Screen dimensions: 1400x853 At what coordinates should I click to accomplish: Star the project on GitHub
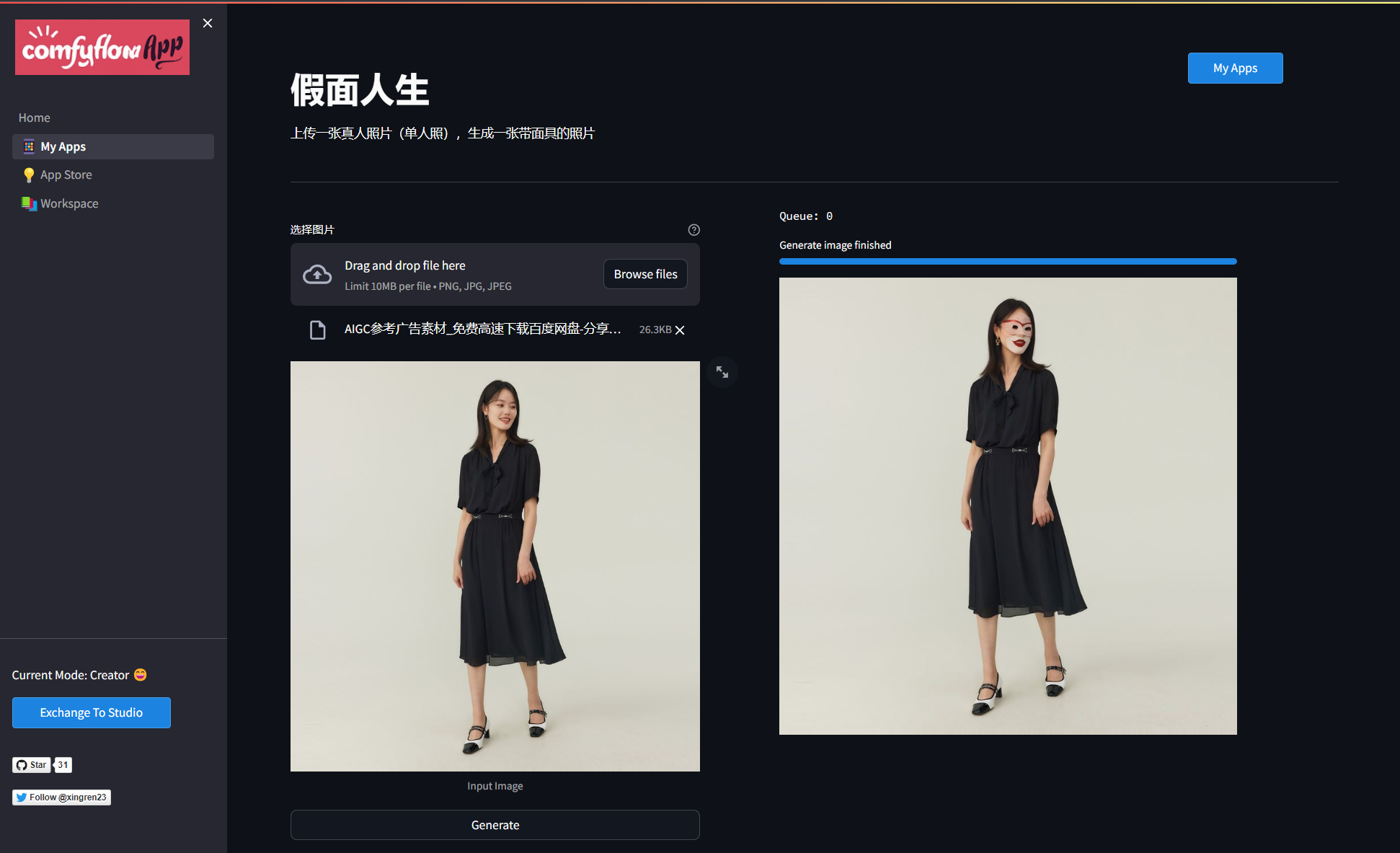pos(32,765)
